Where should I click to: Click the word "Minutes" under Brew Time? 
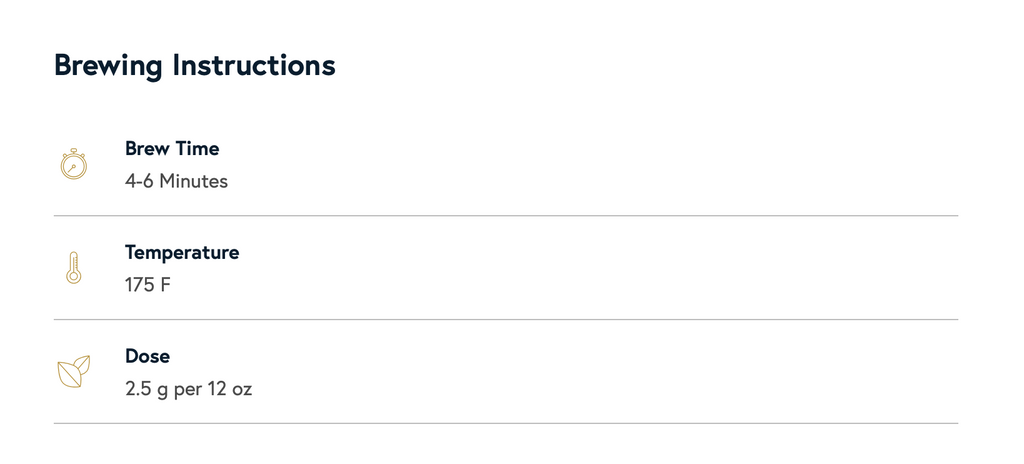[193, 181]
